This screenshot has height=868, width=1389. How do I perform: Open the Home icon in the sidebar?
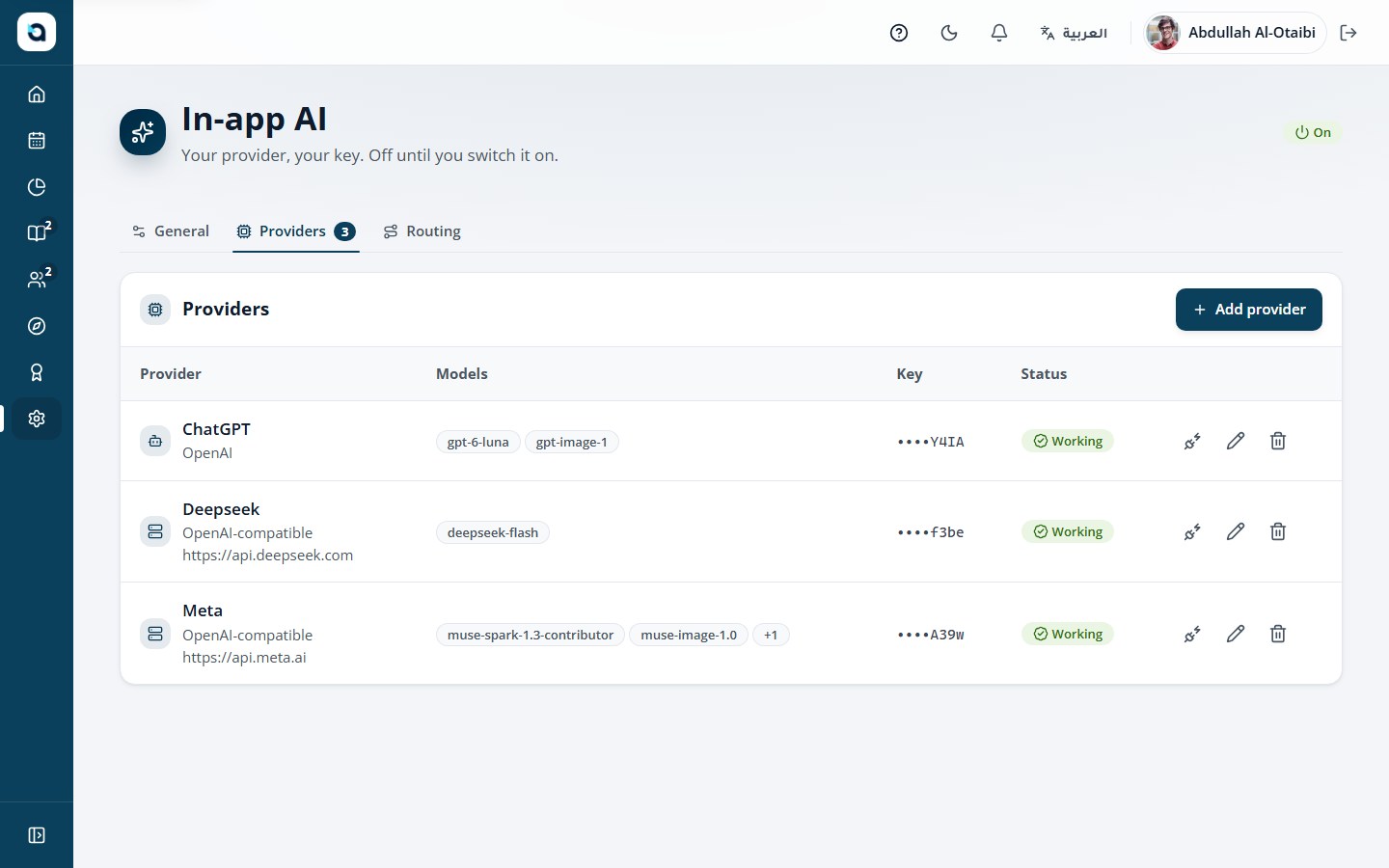tap(37, 95)
